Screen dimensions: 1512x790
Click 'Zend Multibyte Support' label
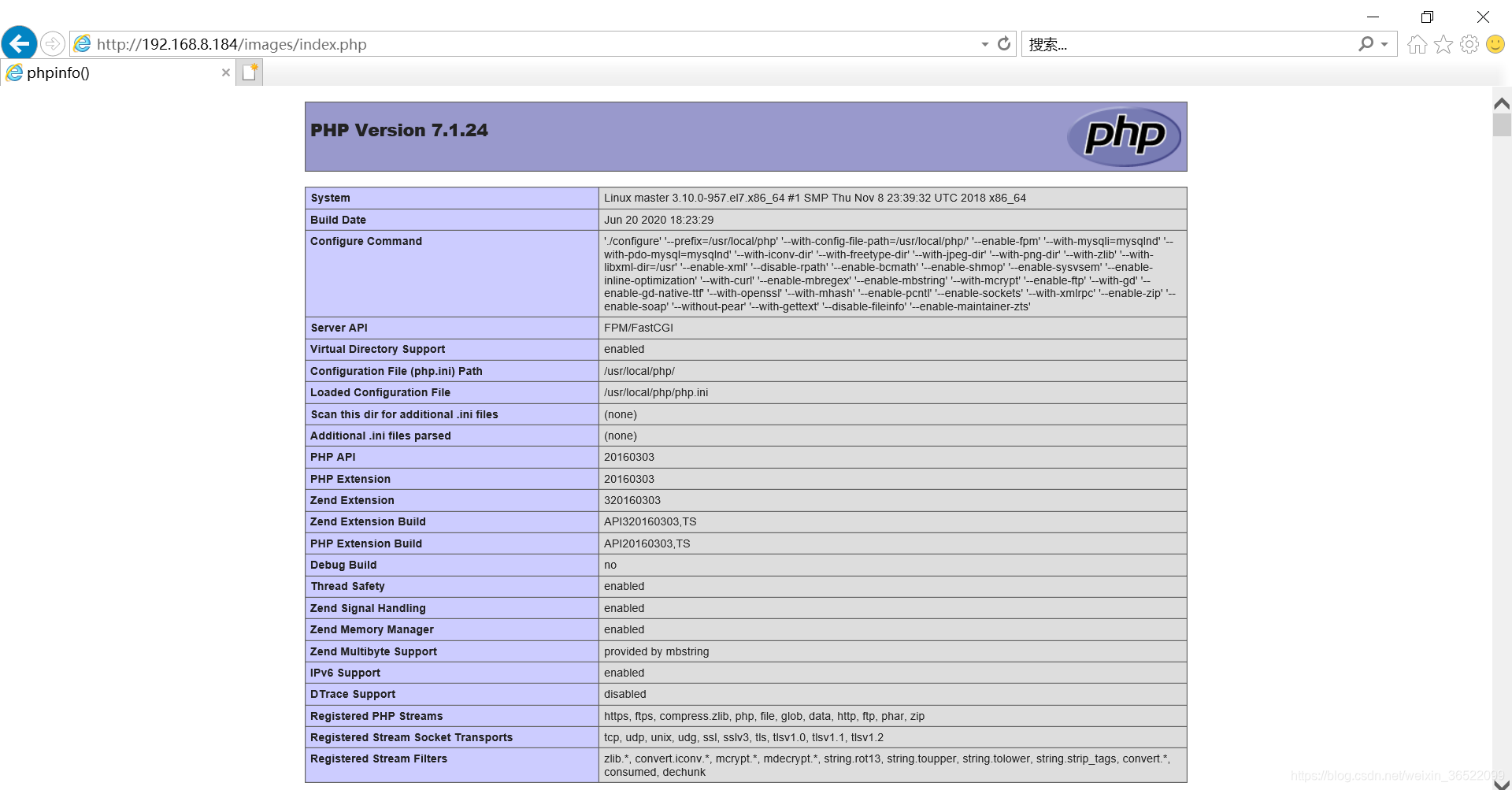373,651
